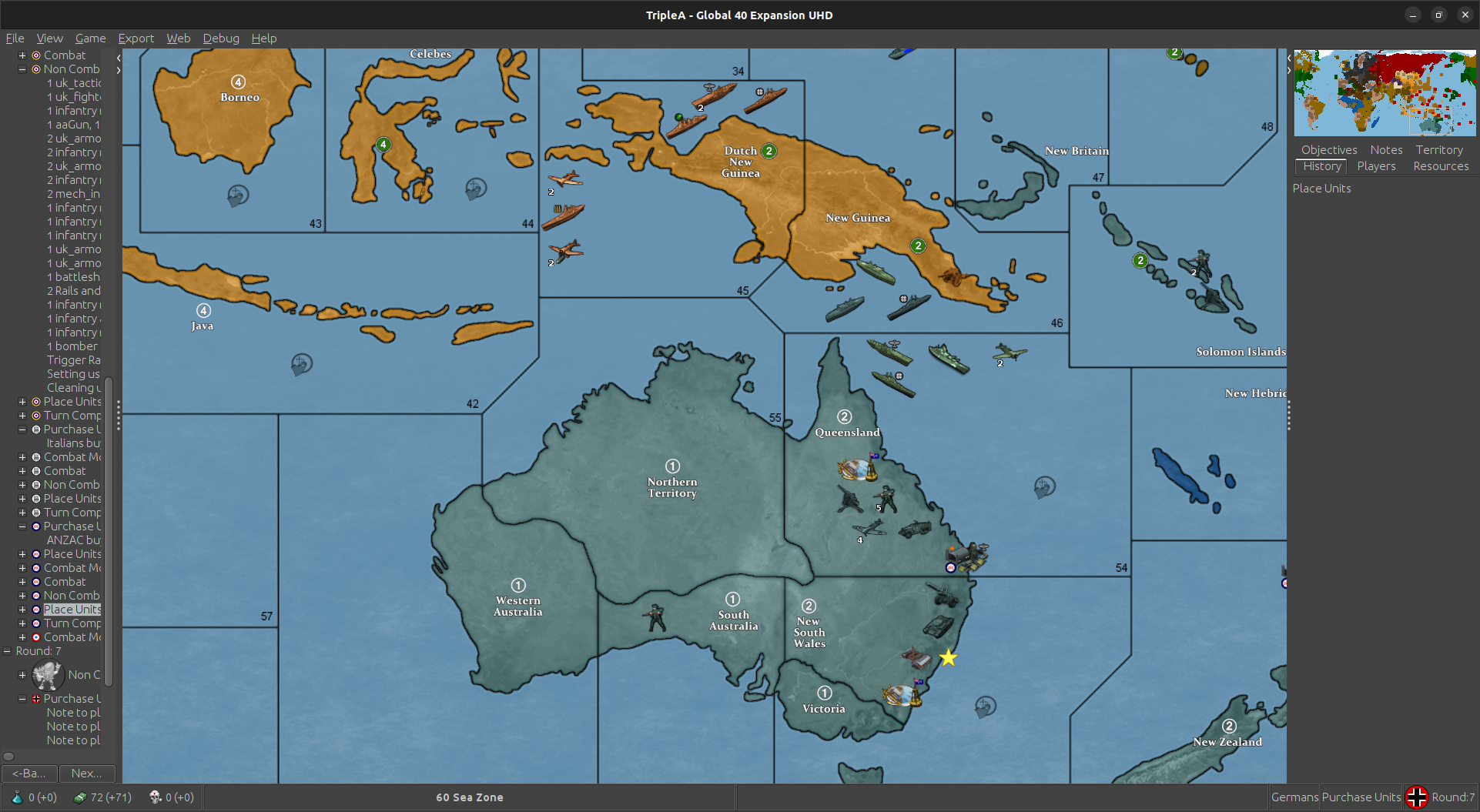Click the world minimap thumbnail
Viewport: 1480px width, 812px height.
(x=1385, y=93)
